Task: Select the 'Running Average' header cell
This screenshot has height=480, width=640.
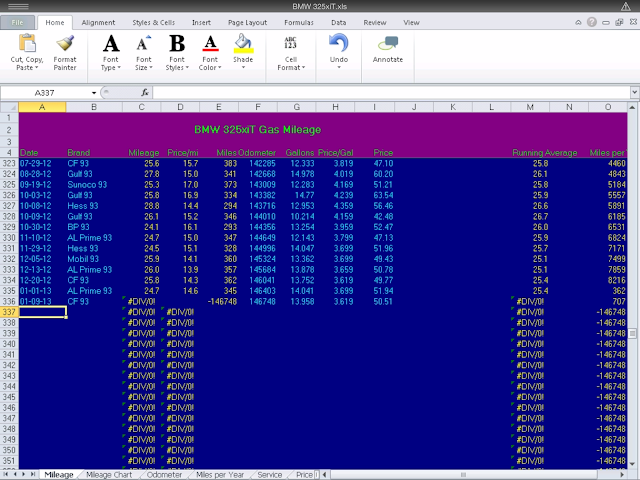Action: click(544, 153)
